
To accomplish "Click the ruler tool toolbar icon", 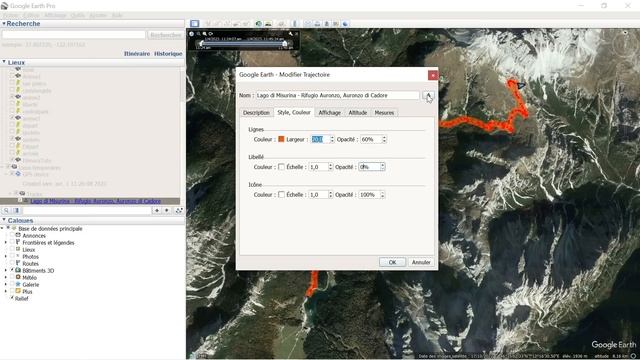I will (x=295, y=24).
